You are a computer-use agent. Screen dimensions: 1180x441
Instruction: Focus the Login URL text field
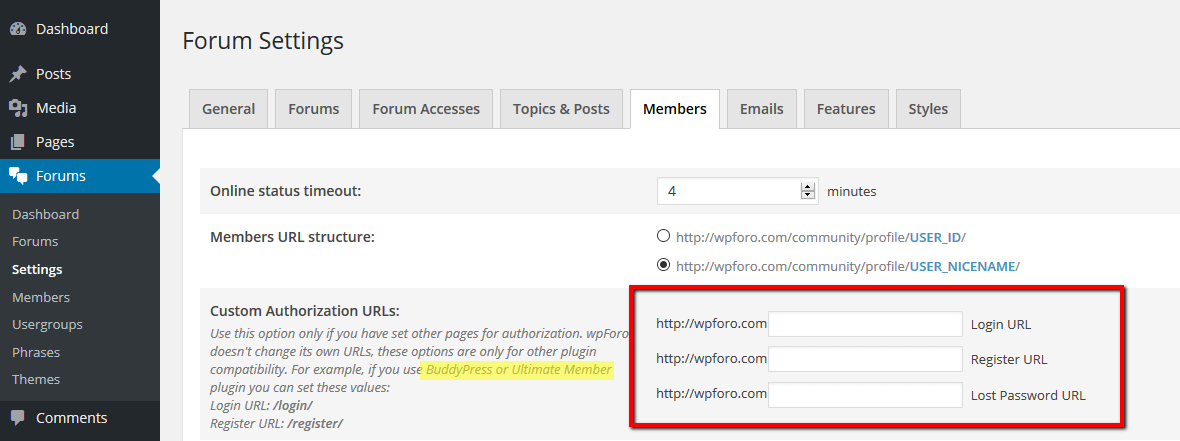pos(865,324)
